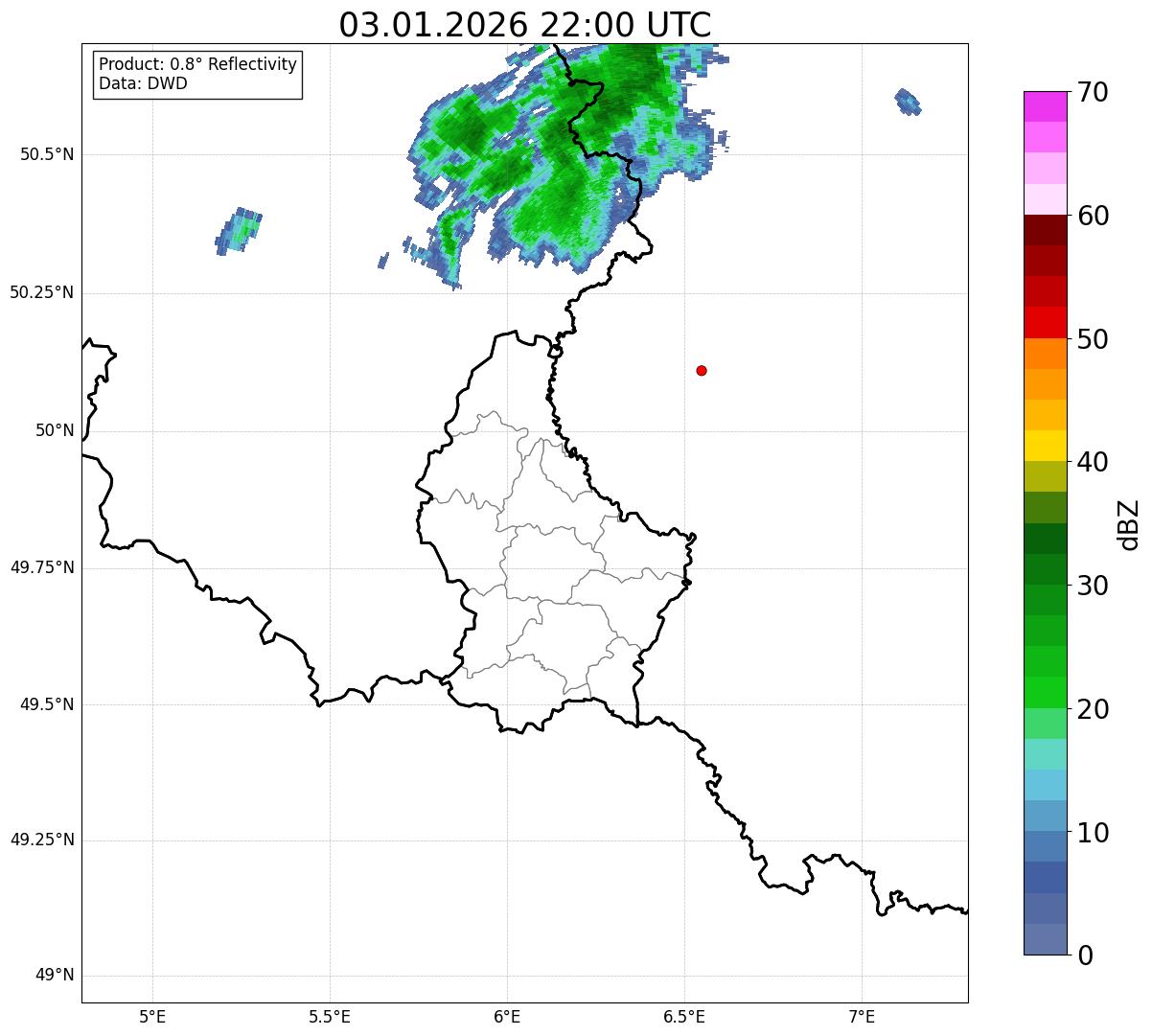The height and width of the screenshot is (1036, 1152).
Task: Click the colorbar tick value 30
Action: pos(1093,586)
